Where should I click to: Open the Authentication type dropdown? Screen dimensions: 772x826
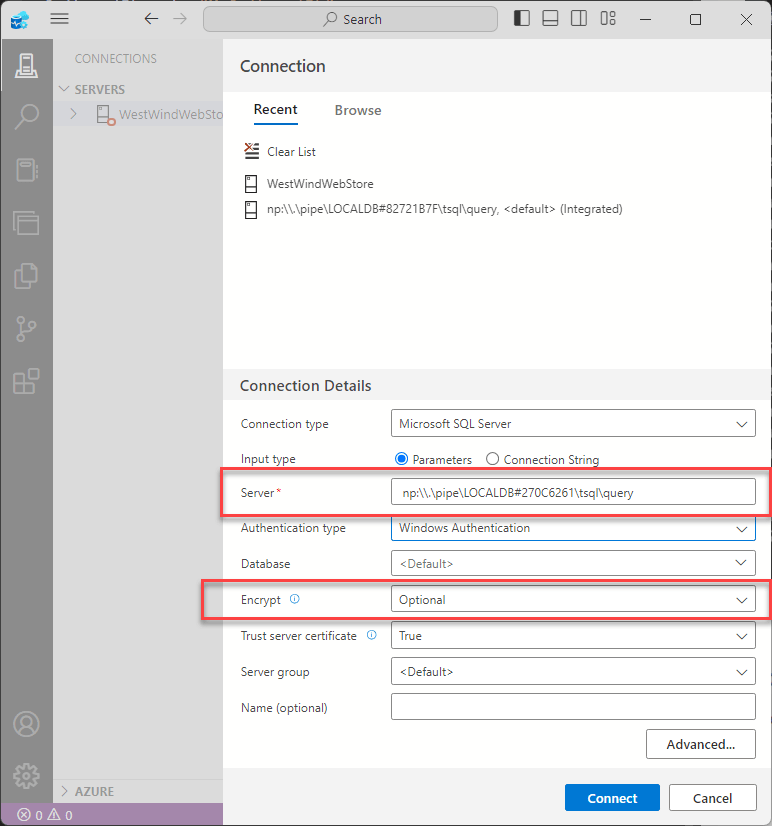[x=573, y=528]
